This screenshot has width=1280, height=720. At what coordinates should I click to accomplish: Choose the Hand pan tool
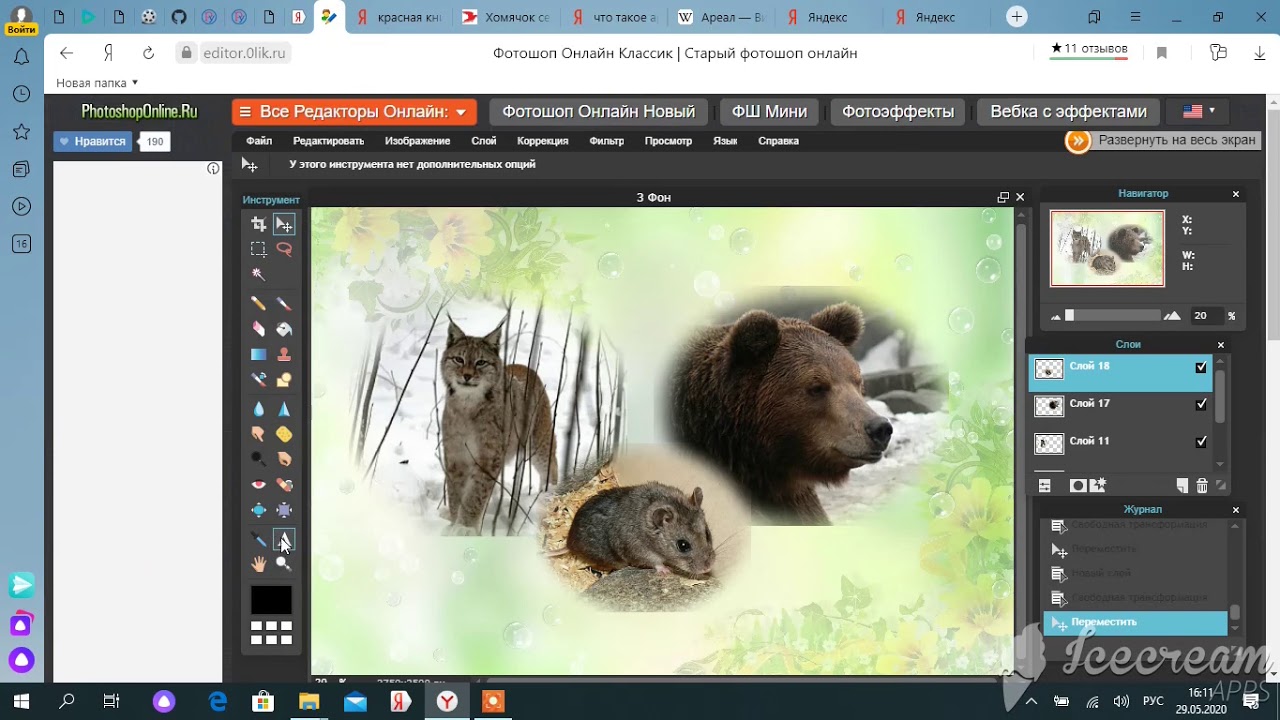pyautogui.click(x=259, y=564)
